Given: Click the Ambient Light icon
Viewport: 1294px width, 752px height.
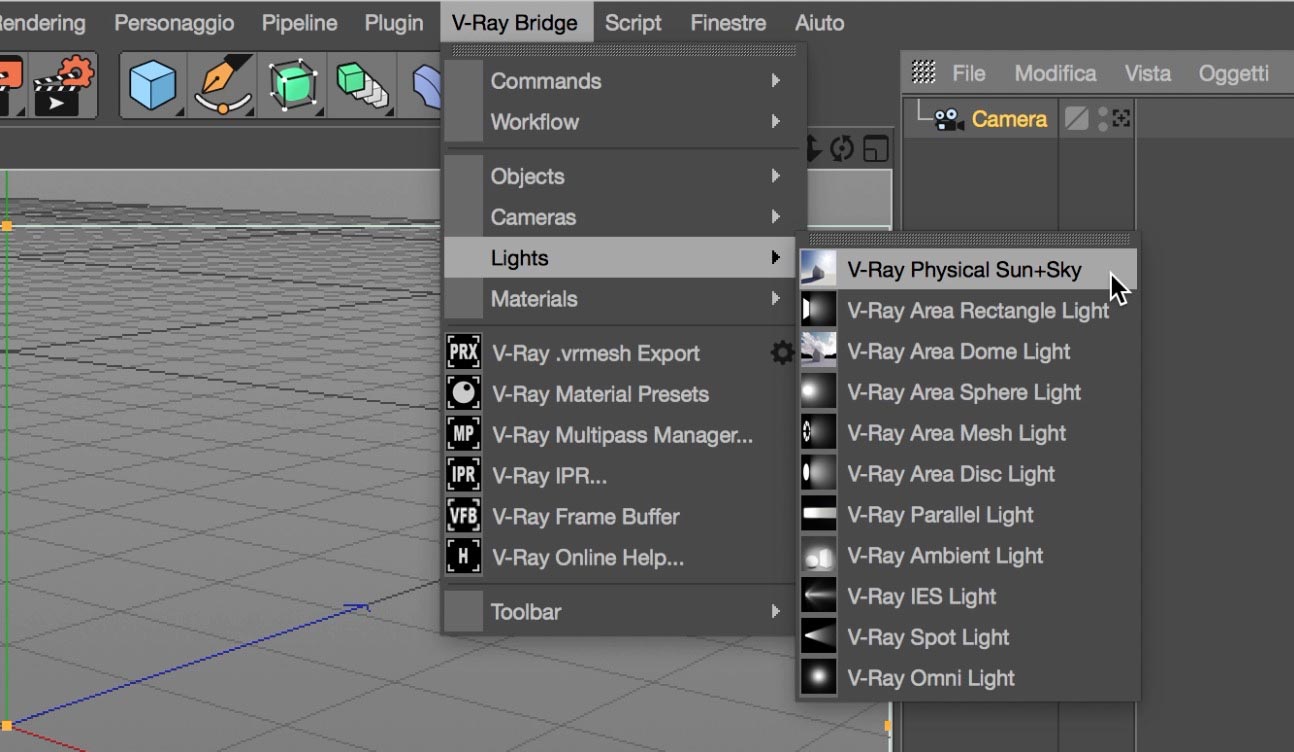Looking at the screenshot, I should click(x=818, y=556).
